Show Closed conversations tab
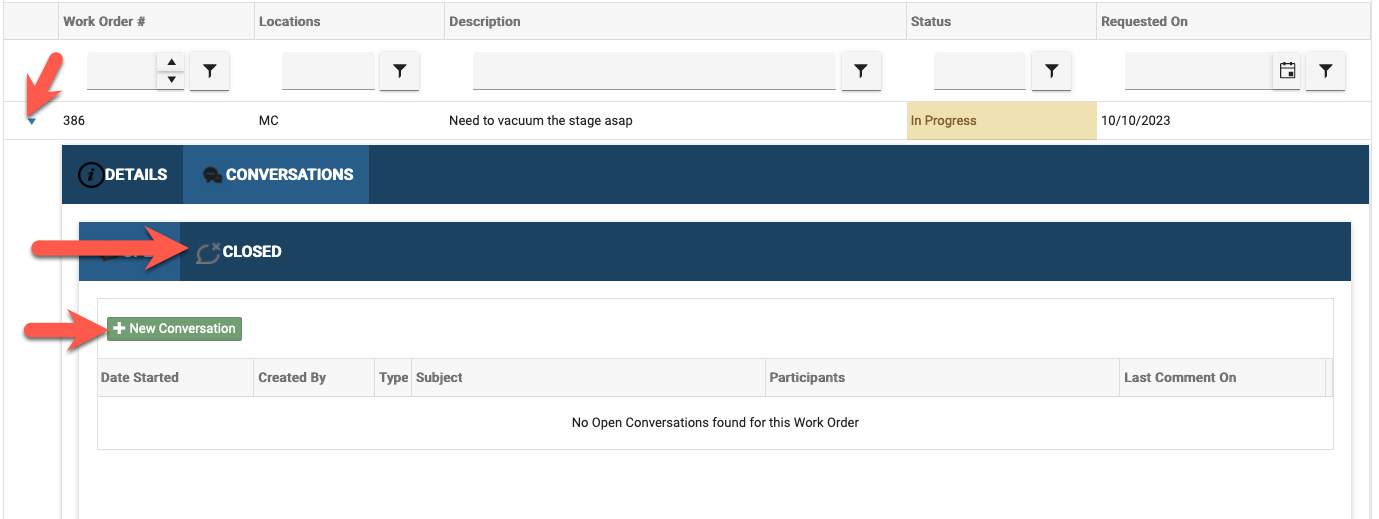1379x519 pixels. (240, 252)
